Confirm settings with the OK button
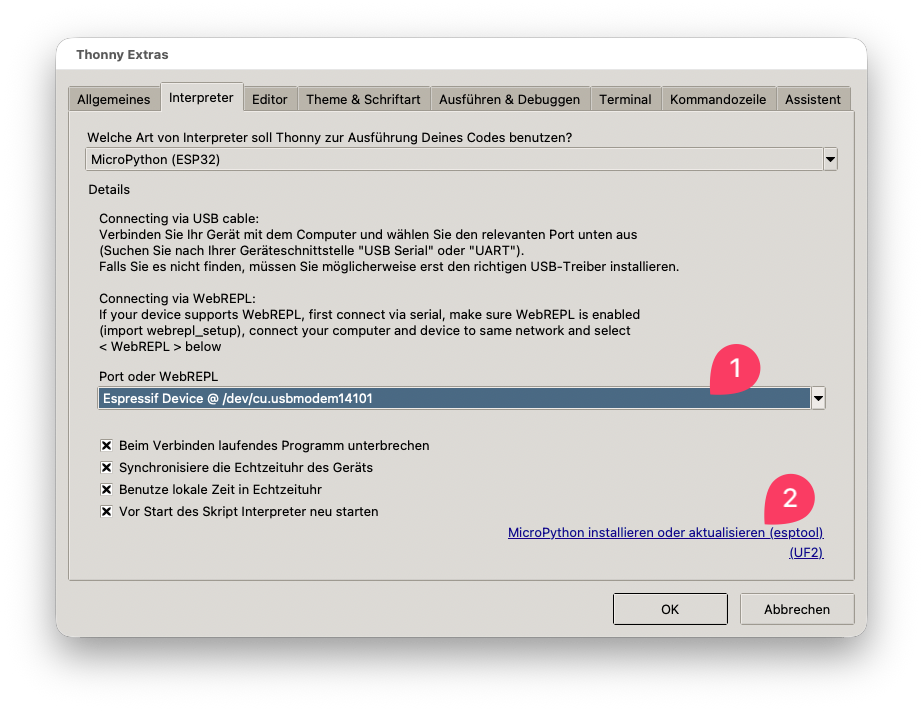Image resolution: width=923 pixels, height=711 pixels. (x=670, y=609)
